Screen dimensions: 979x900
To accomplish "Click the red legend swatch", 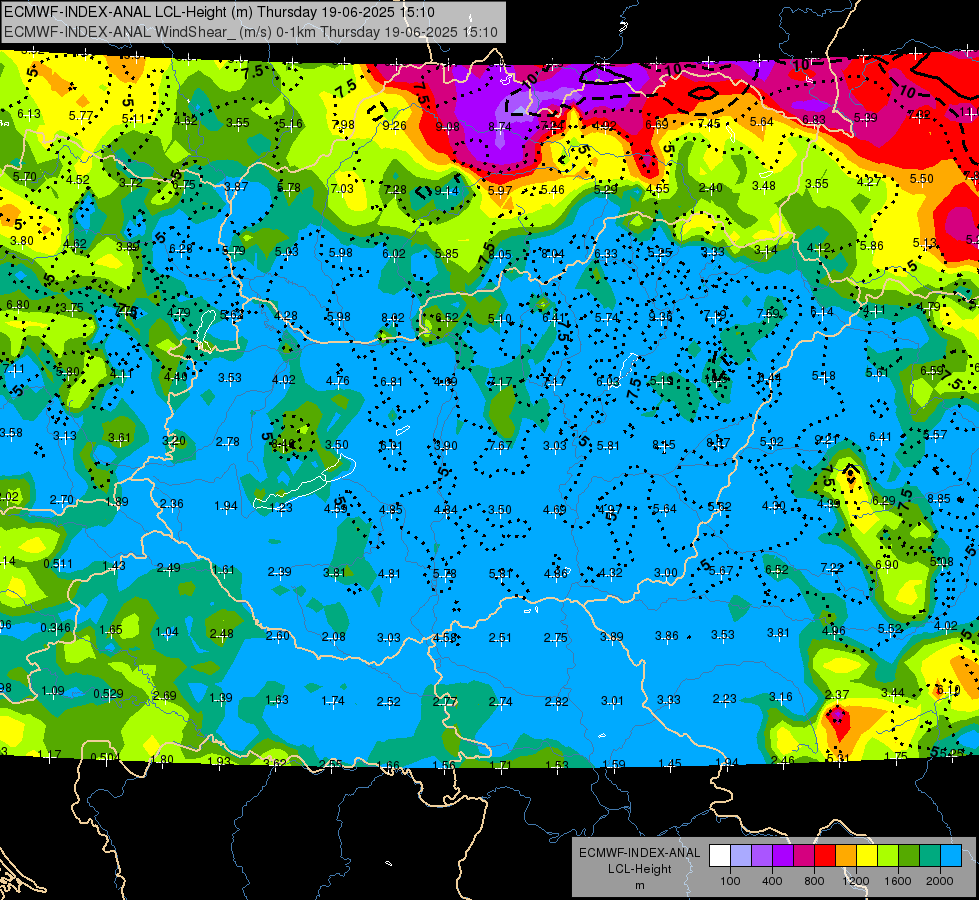I will (x=825, y=855).
